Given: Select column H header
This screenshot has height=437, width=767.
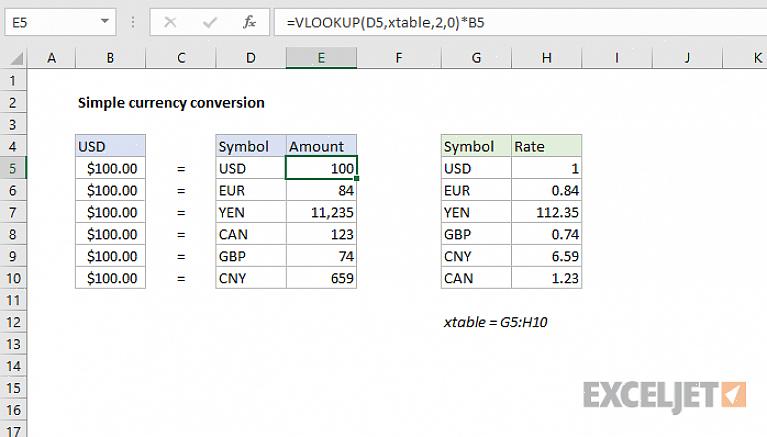Looking at the screenshot, I should 546,59.
